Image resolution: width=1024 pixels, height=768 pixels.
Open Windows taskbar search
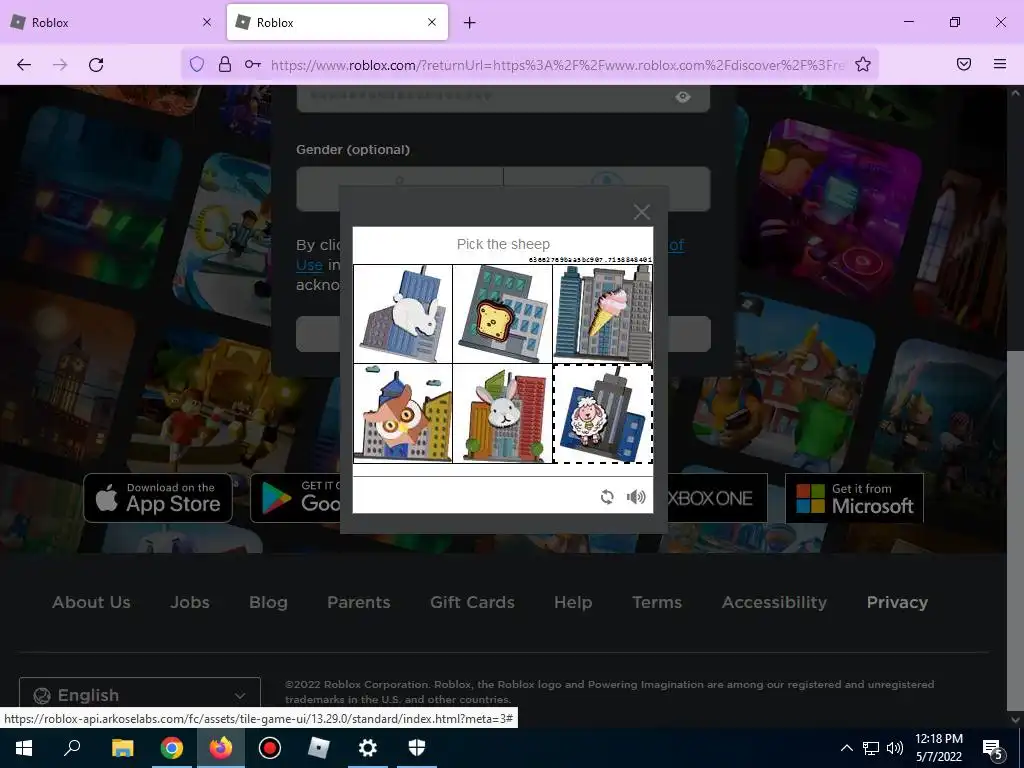72,748
